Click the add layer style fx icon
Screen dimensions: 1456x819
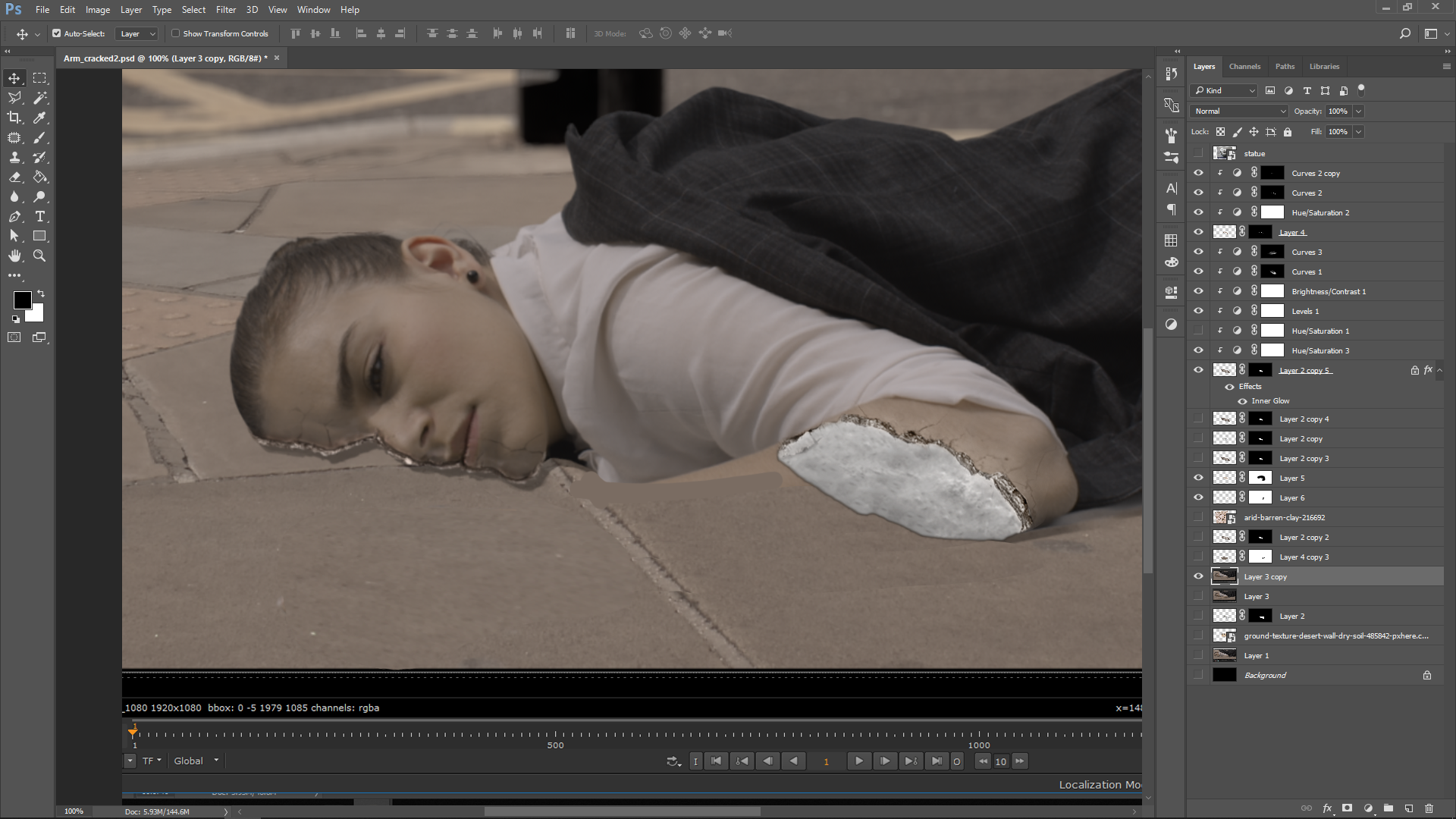click(x=1327, y=808)
